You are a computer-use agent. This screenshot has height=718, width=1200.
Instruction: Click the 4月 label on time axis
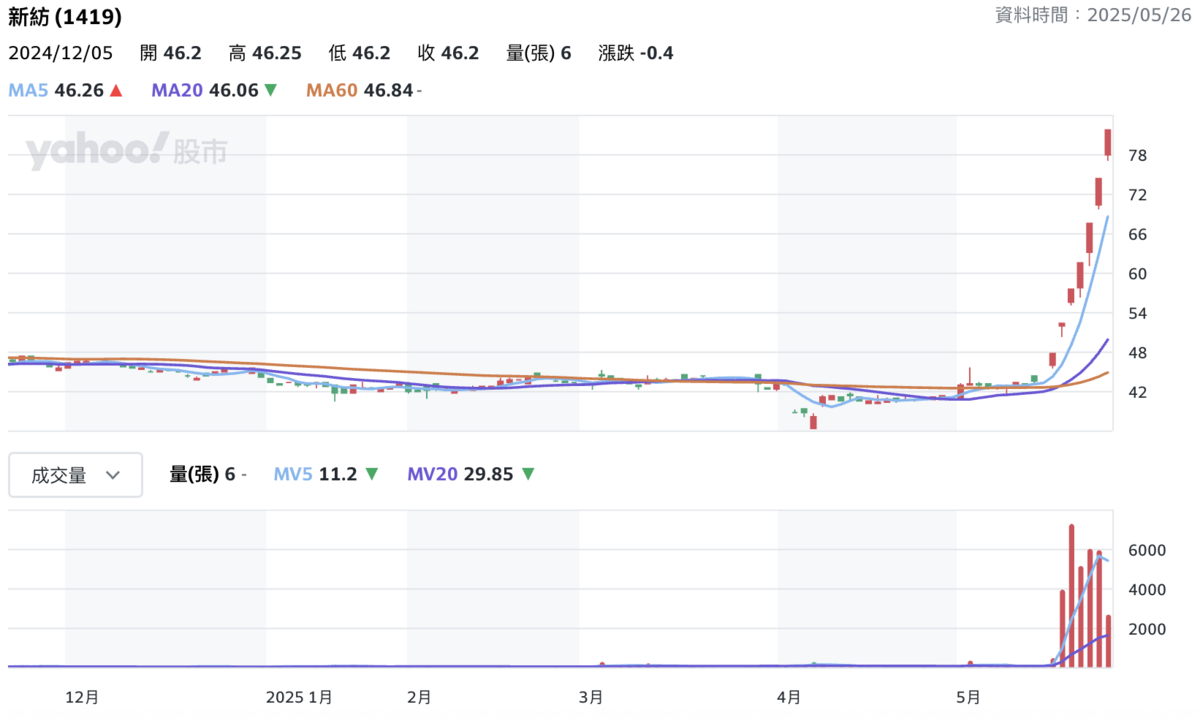(789, 696)
